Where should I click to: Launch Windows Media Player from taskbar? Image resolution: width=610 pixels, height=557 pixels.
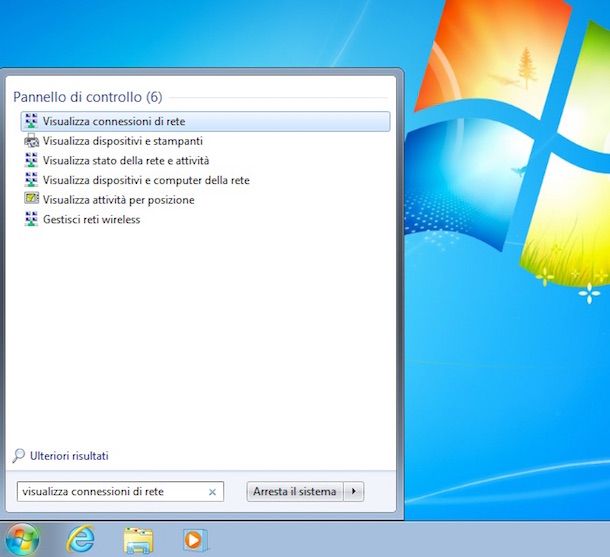click(x=195, y=540)
